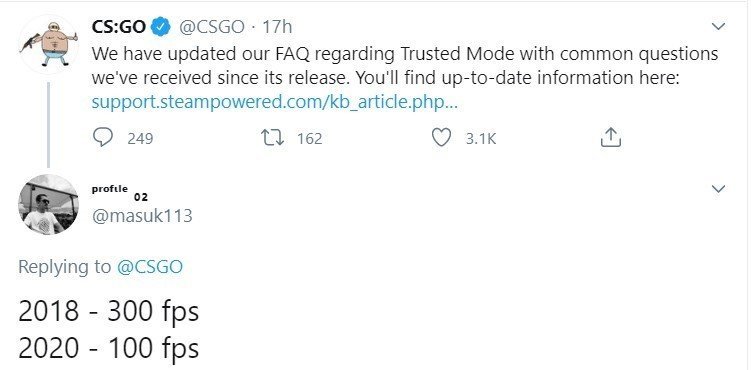Expand the reply tweet options chevron
This screenshot has width=751, height=370.
point(718,189)
